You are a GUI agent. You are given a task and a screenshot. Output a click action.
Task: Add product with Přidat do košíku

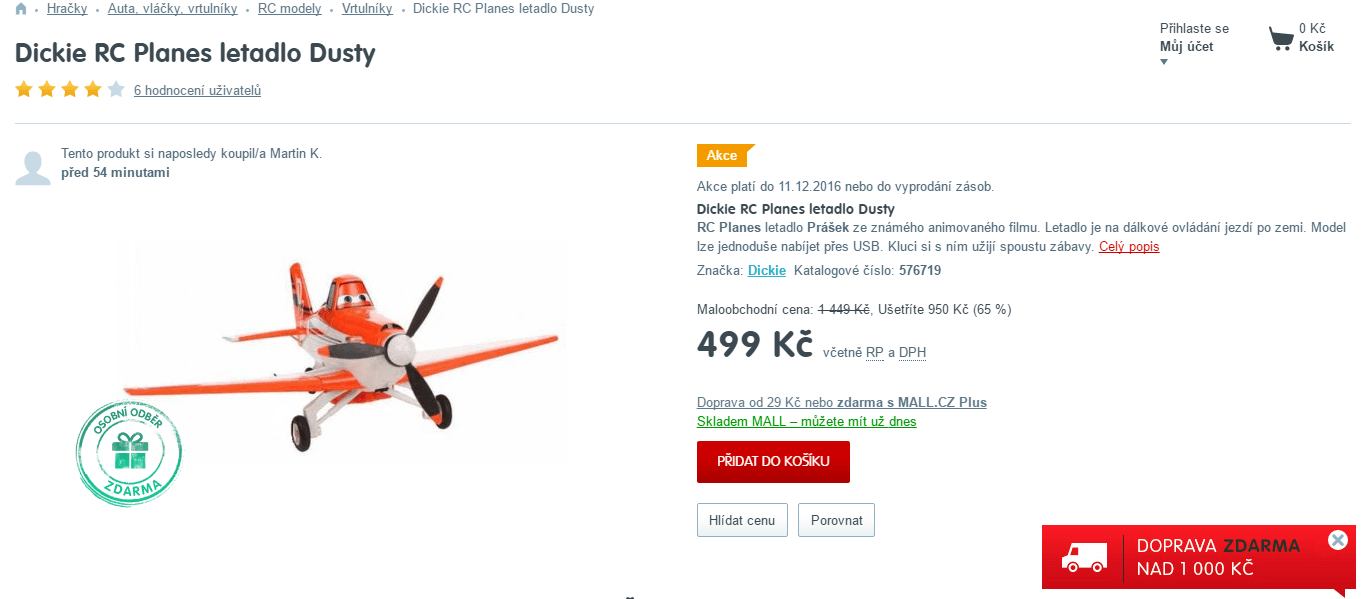(x=773, y=462)
